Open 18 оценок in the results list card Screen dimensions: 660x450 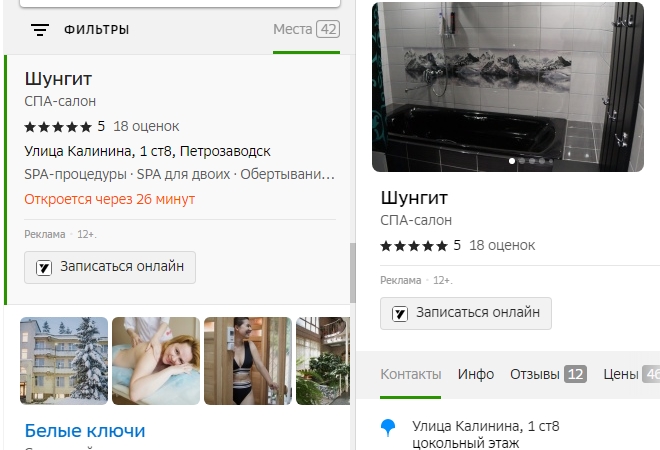(x=146, y=126)
